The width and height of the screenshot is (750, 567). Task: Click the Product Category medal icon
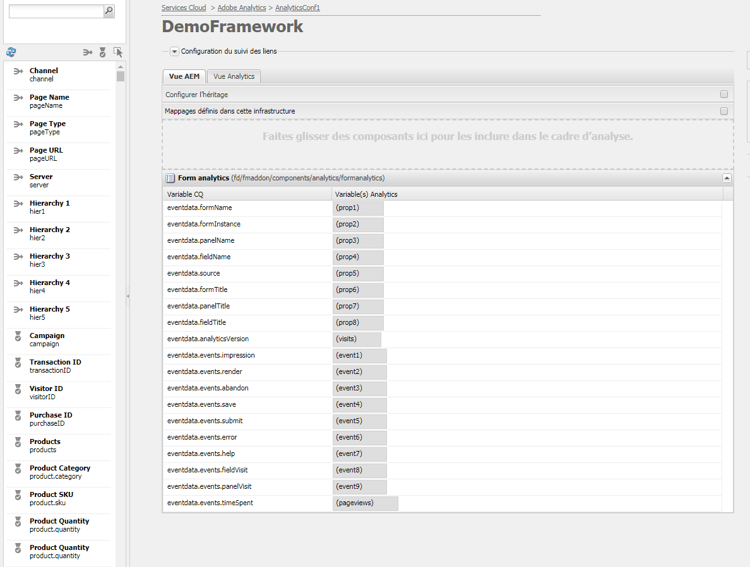click(18, 468)
